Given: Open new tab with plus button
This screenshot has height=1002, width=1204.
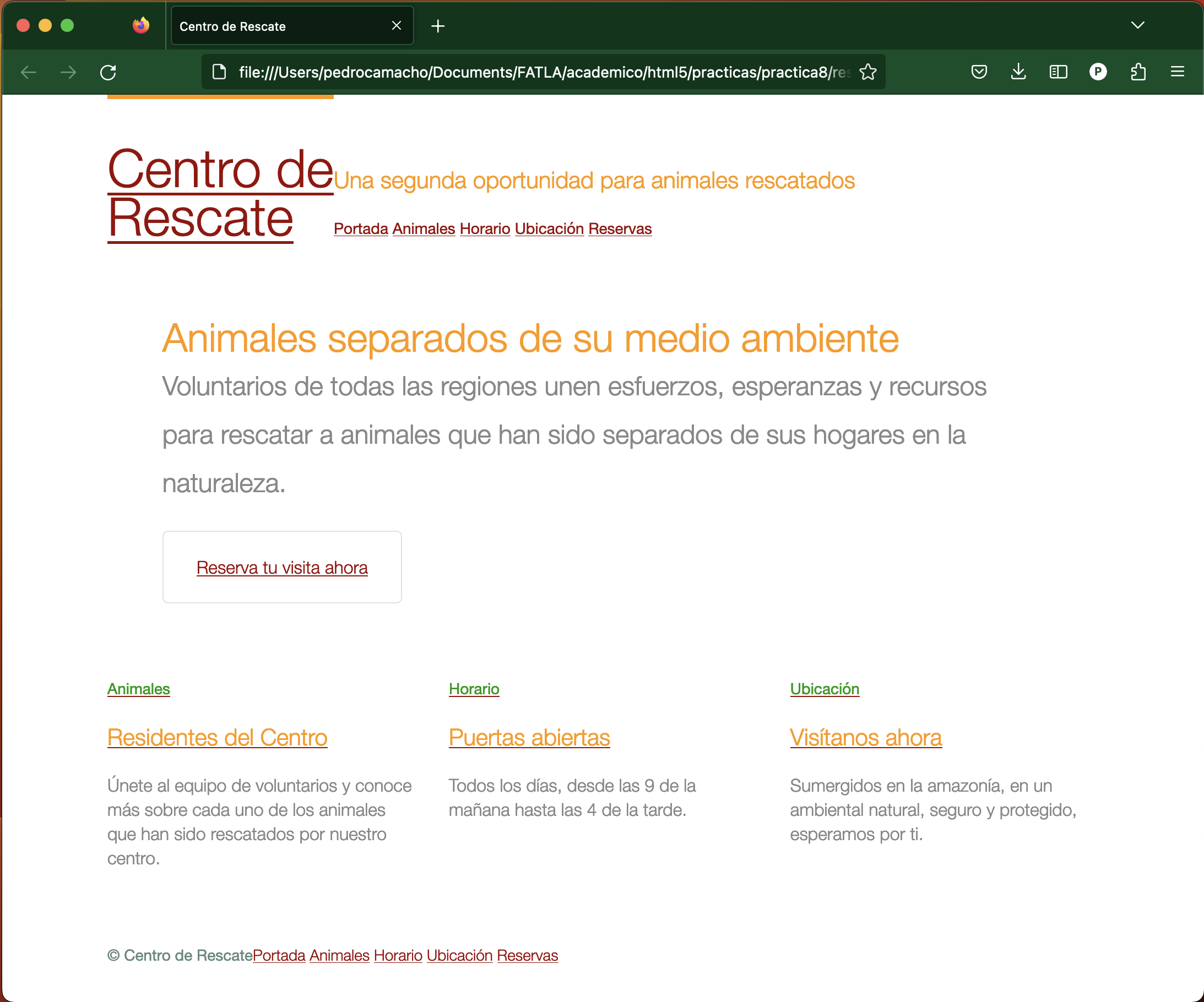Looking at the screenshot, I should [x=438, y=26].
